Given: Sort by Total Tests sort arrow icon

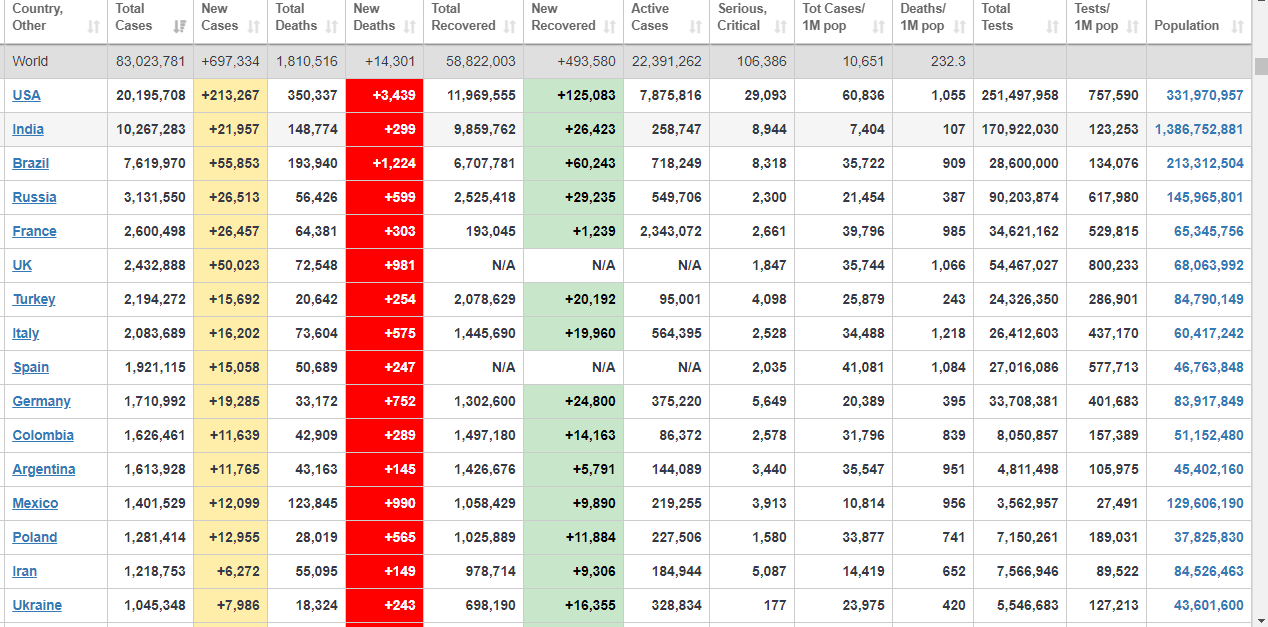Looking at the screenshot, I should point(1053,26).
